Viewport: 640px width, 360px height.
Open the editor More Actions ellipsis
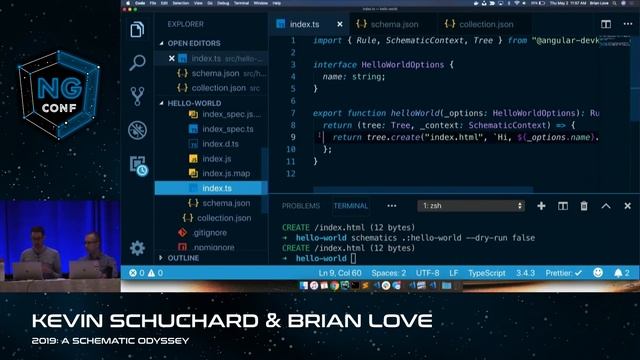(628, 24)
